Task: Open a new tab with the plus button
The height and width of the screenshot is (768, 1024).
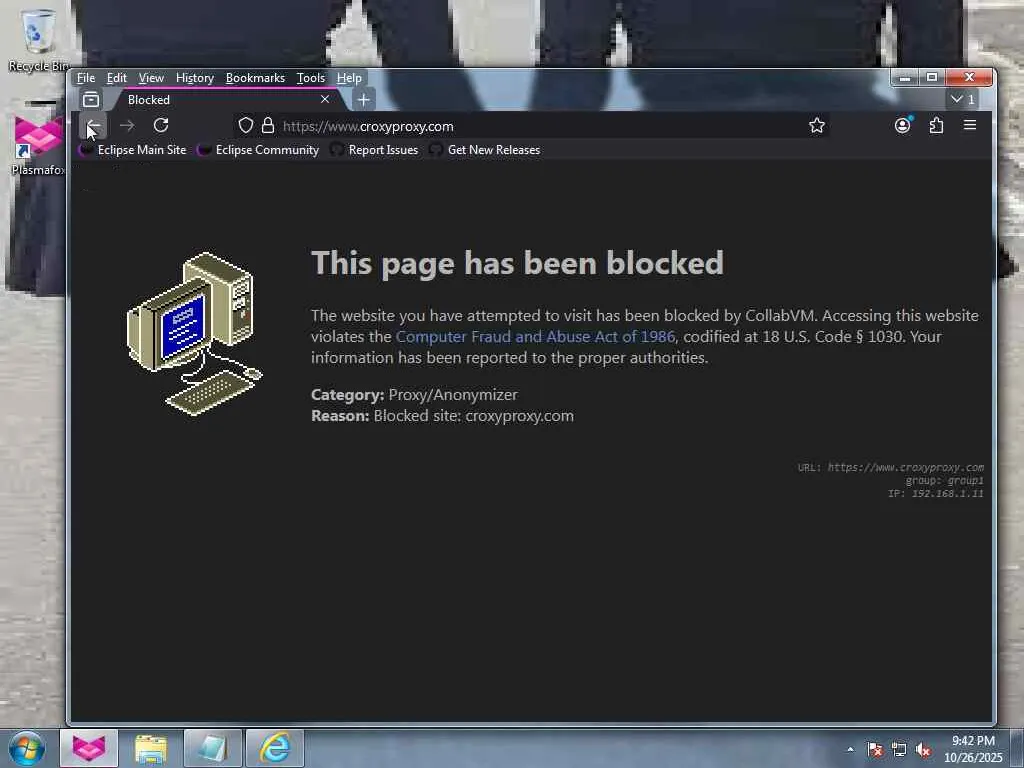Action: point(364,99)
